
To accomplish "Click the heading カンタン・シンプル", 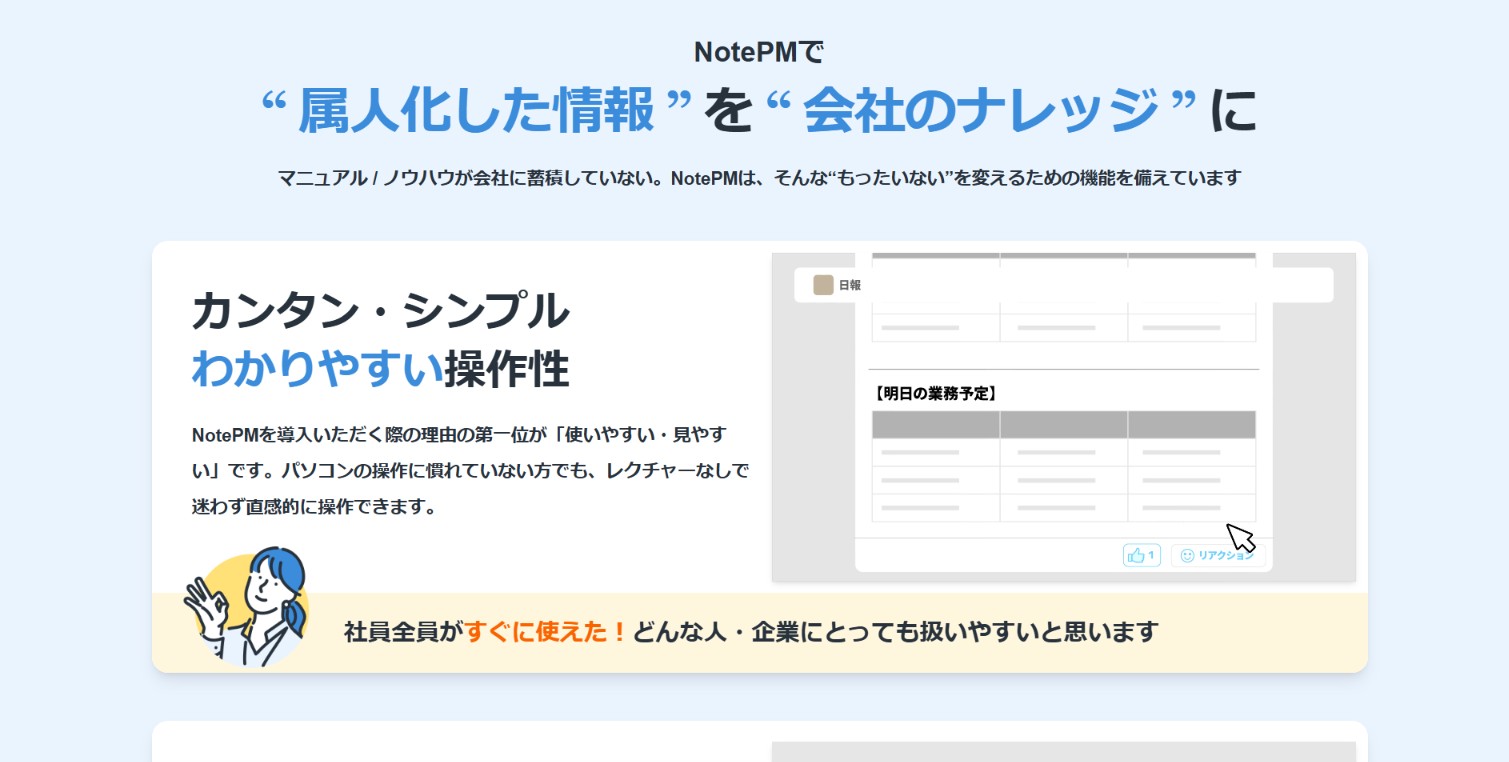I will point(380,311).
